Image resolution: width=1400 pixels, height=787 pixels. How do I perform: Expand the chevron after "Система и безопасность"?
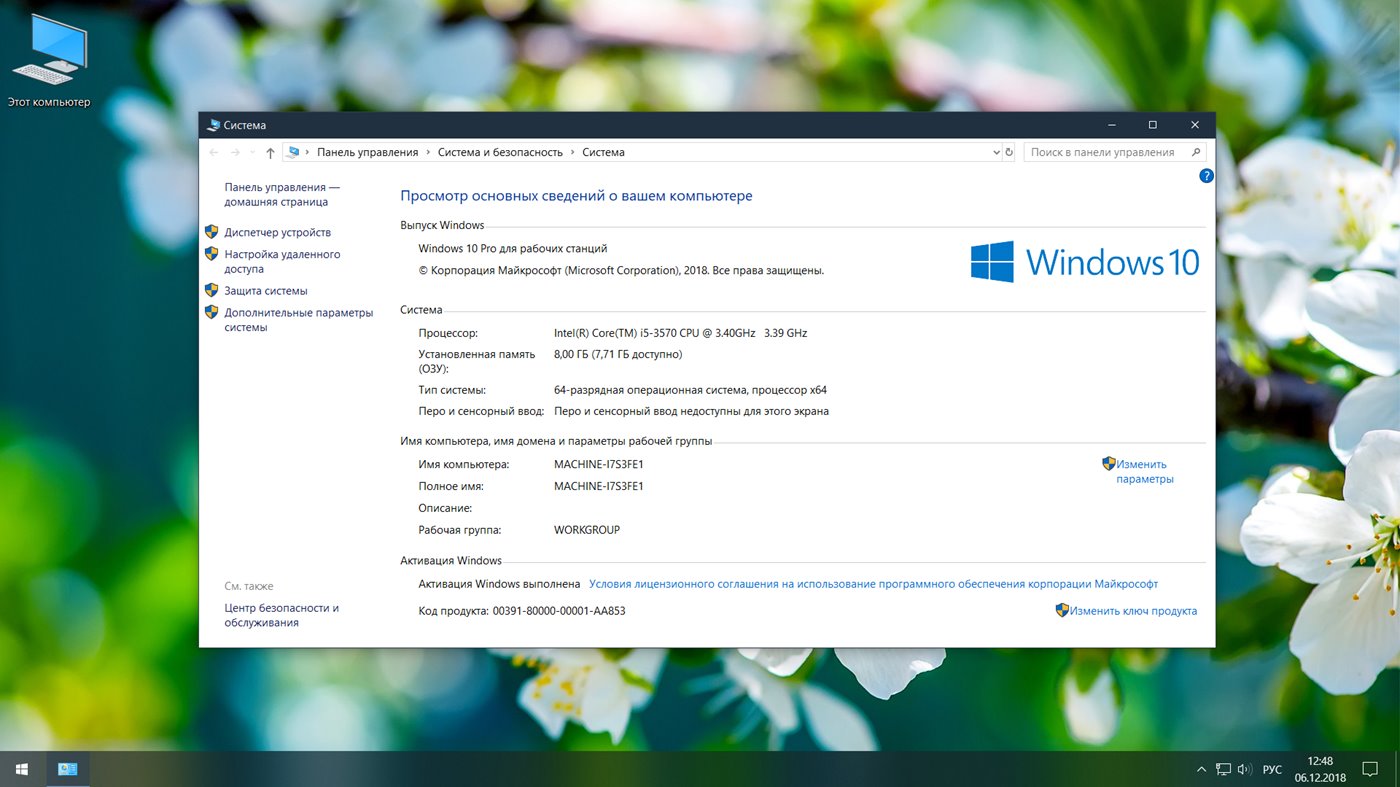tap(573, 152)
